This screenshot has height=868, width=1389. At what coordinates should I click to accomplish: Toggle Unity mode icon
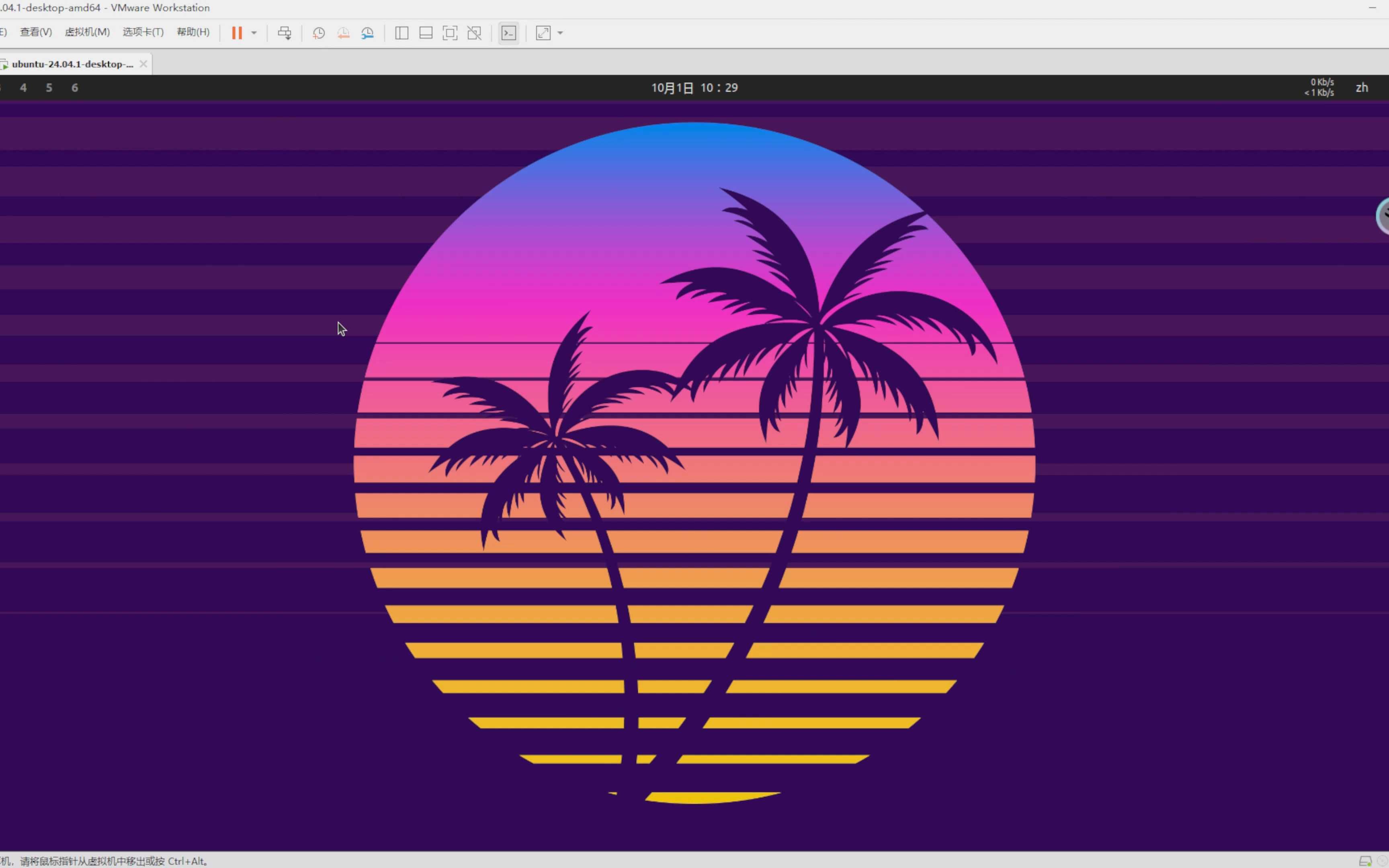click(474, 33)
